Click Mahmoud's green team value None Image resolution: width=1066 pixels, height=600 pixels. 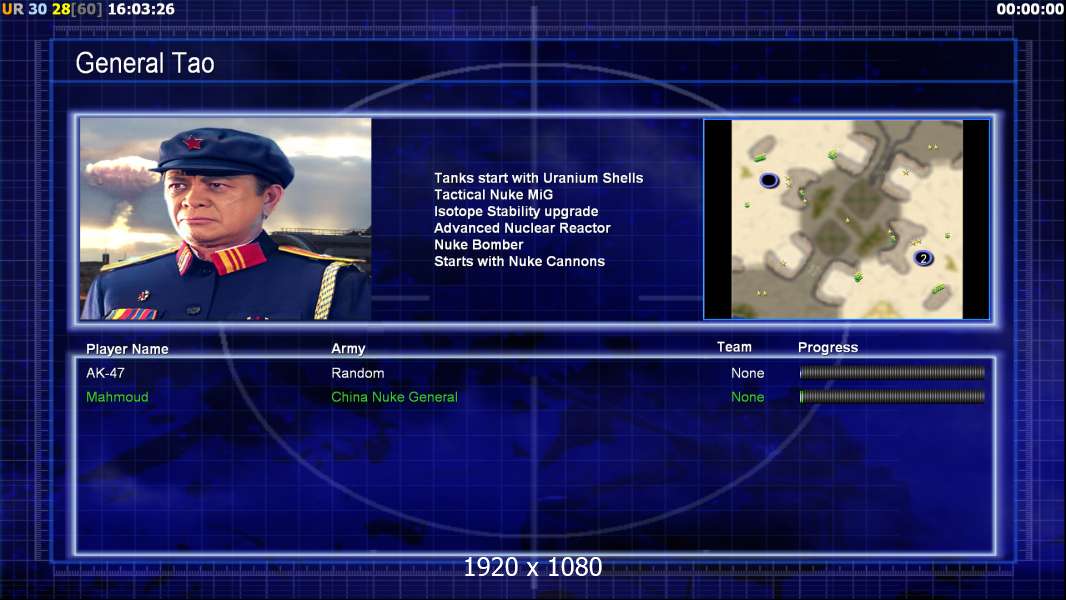click(x=747, y=397)
